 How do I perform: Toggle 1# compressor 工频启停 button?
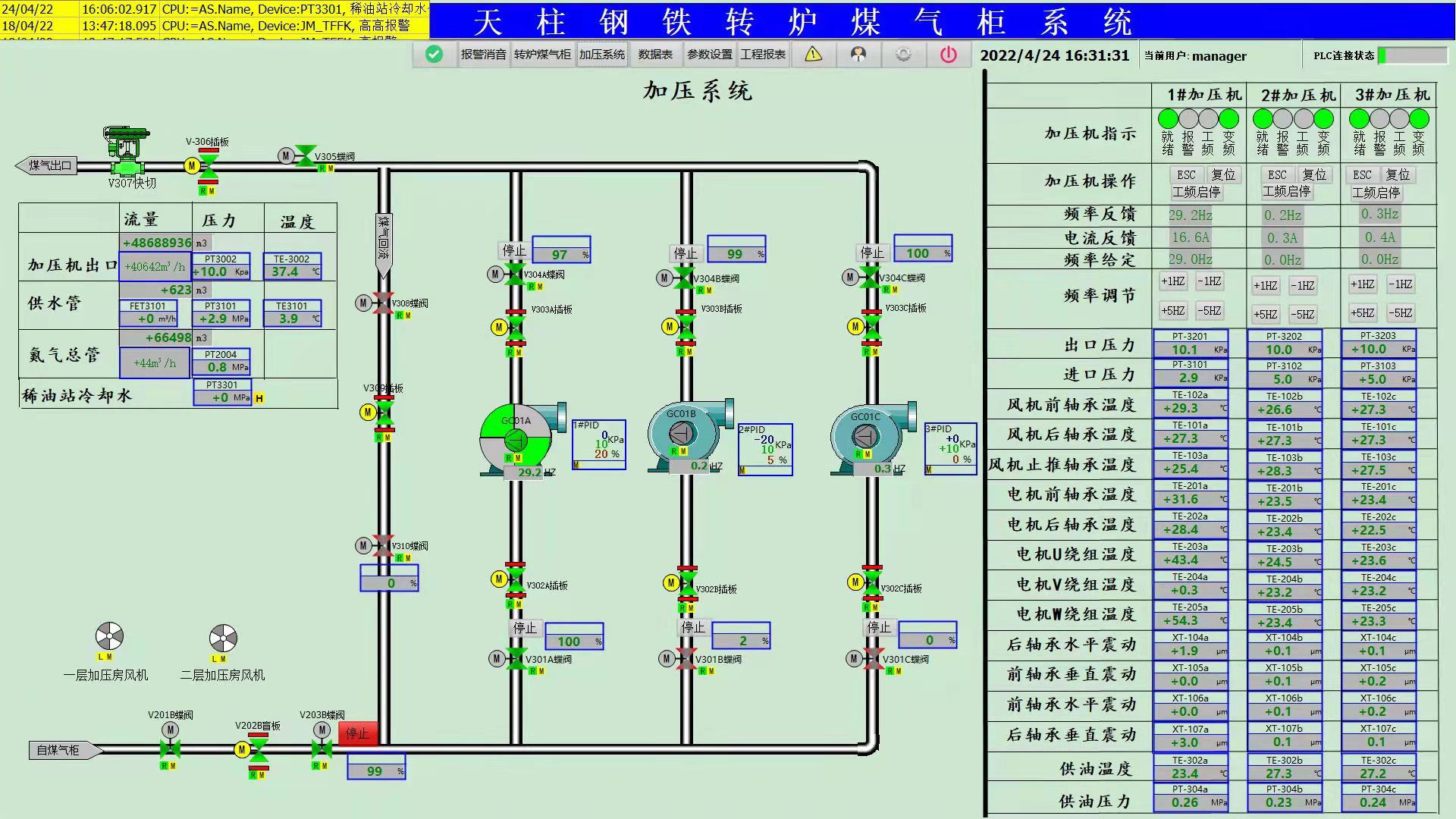(1196, 193)
